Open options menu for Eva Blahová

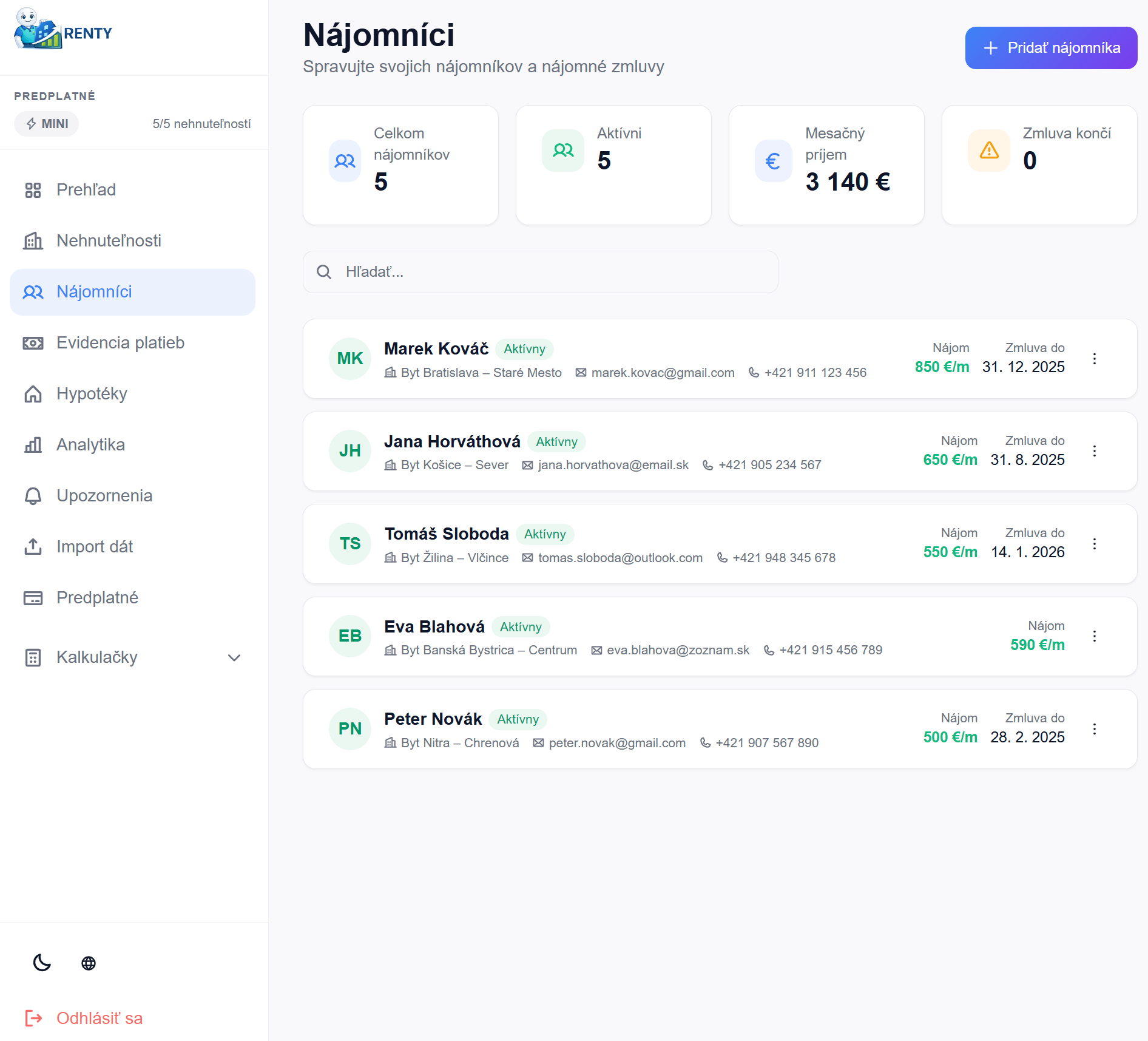(1095, 636)
